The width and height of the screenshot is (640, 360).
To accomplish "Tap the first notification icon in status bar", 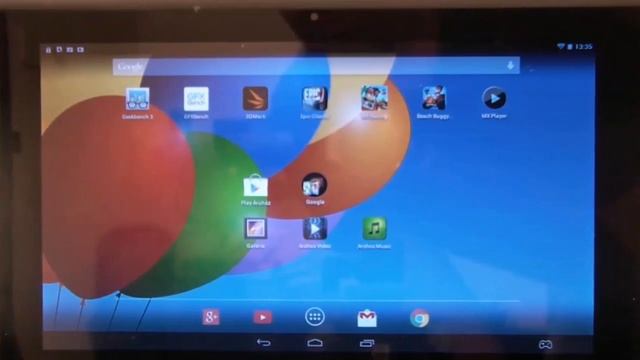I will [x=49, y=50].
